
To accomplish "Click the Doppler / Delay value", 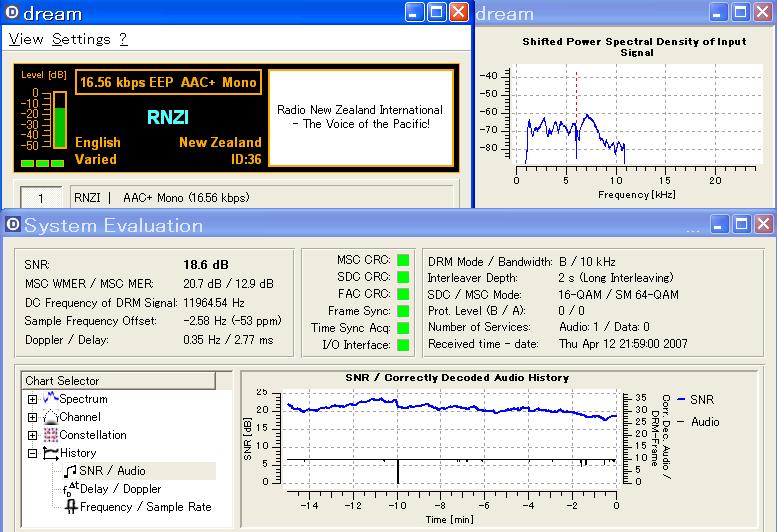I will 228,340.
